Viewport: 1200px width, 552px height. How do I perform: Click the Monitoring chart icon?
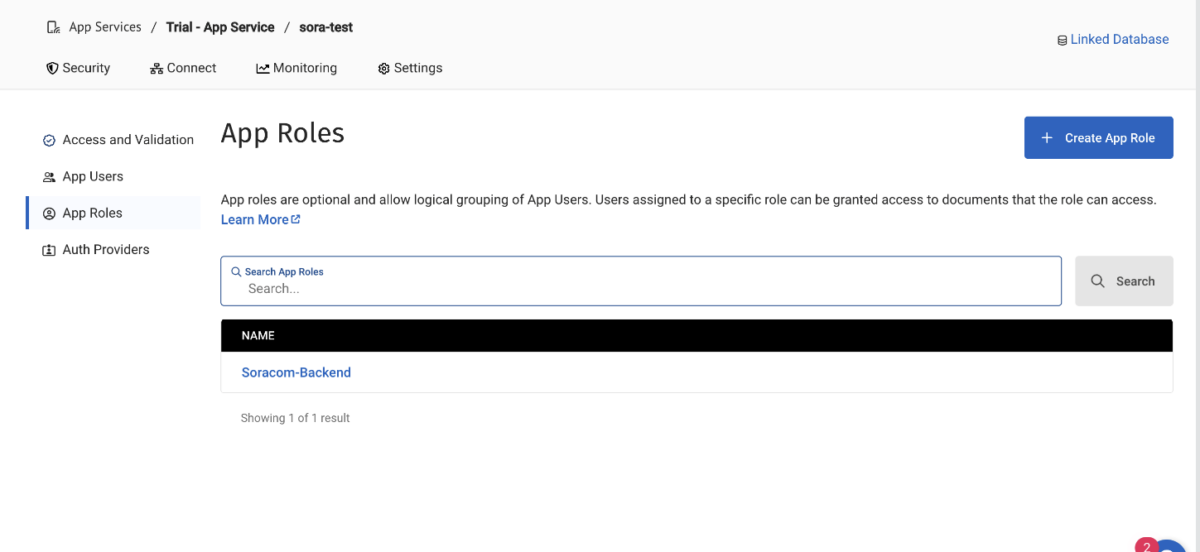coord(262,68)
